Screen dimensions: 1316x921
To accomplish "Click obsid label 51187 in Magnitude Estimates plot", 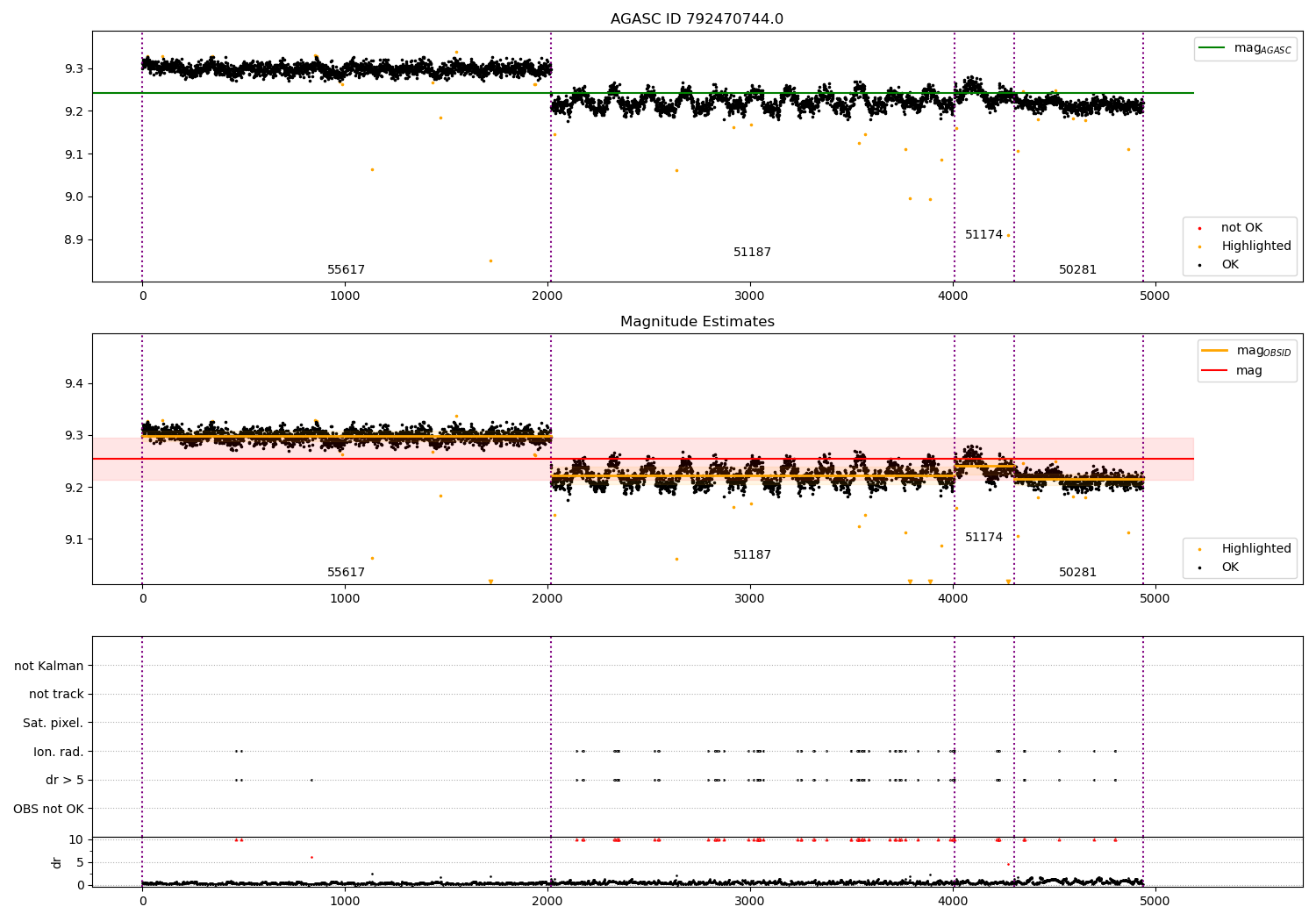I will 752,555.
